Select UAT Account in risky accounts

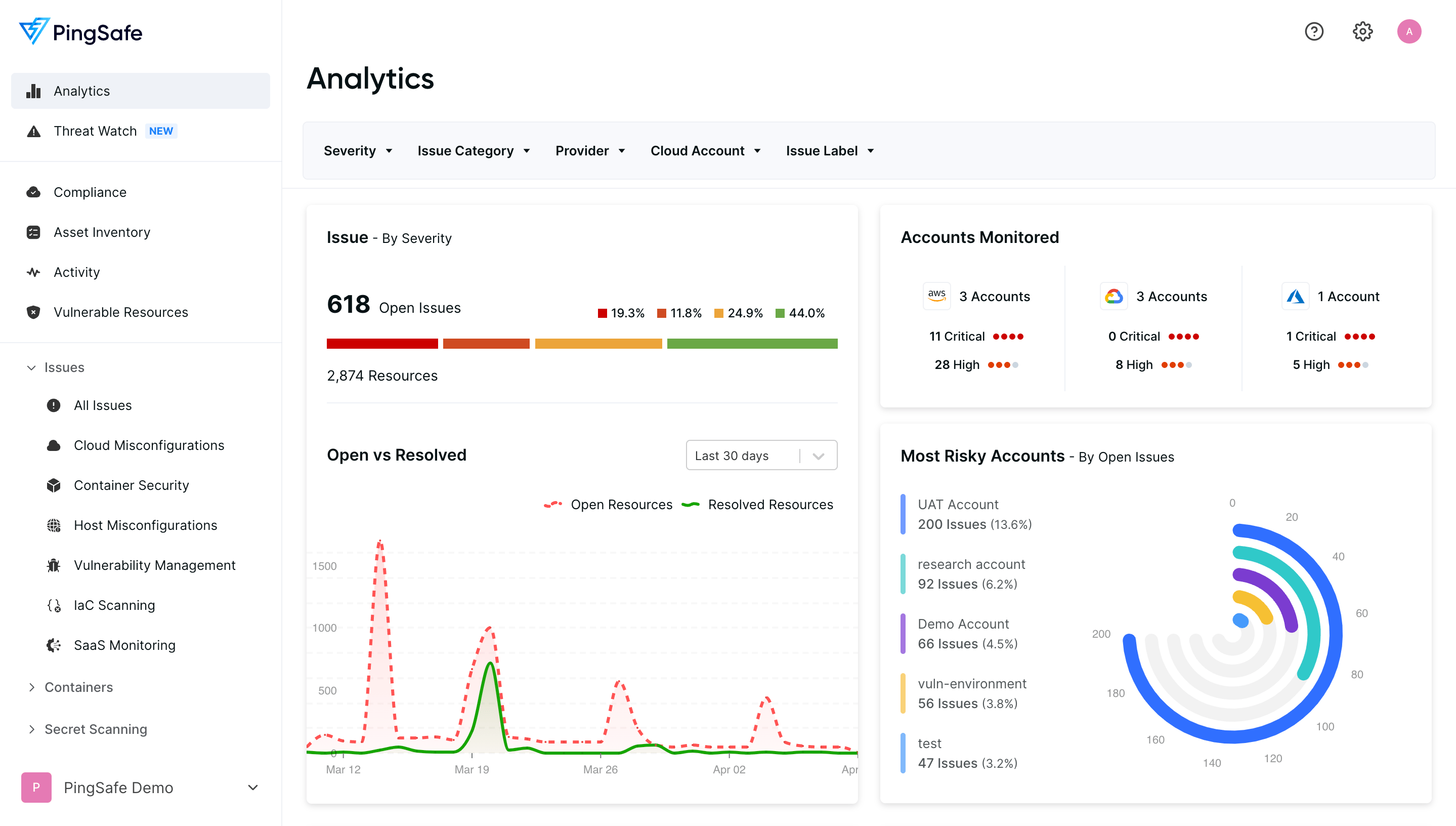click(x=958, y=504)
